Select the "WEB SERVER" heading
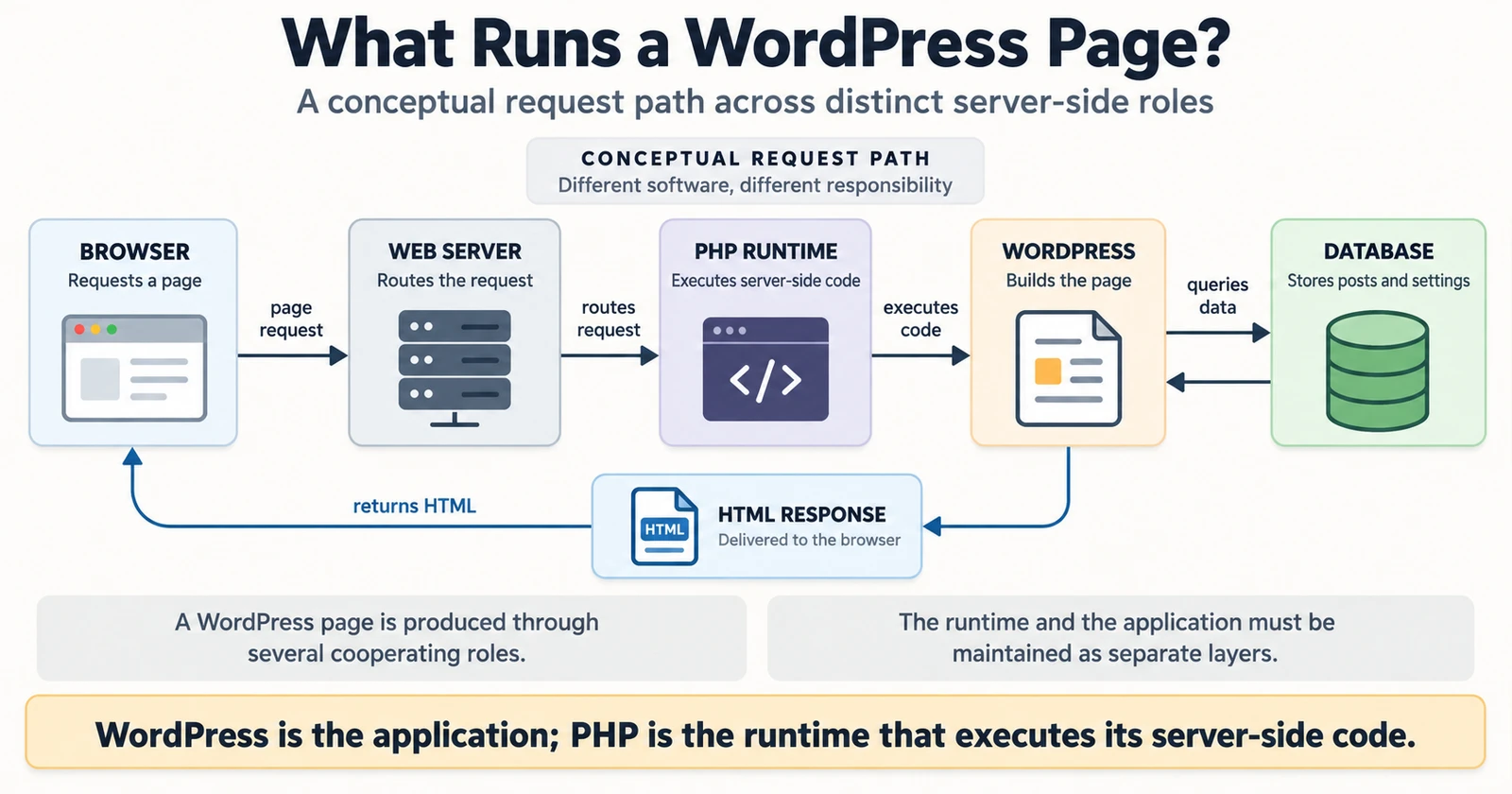Screen dimensions: 1512x794 [455, 251]
